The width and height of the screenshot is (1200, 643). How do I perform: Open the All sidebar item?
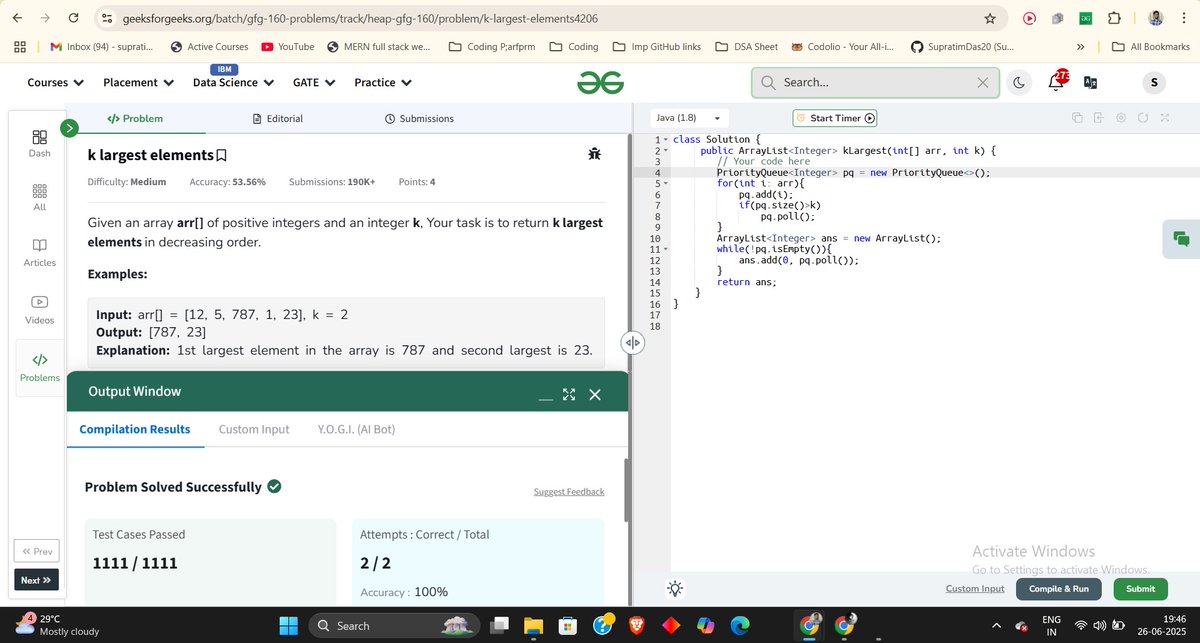click(x=39, y=197)
